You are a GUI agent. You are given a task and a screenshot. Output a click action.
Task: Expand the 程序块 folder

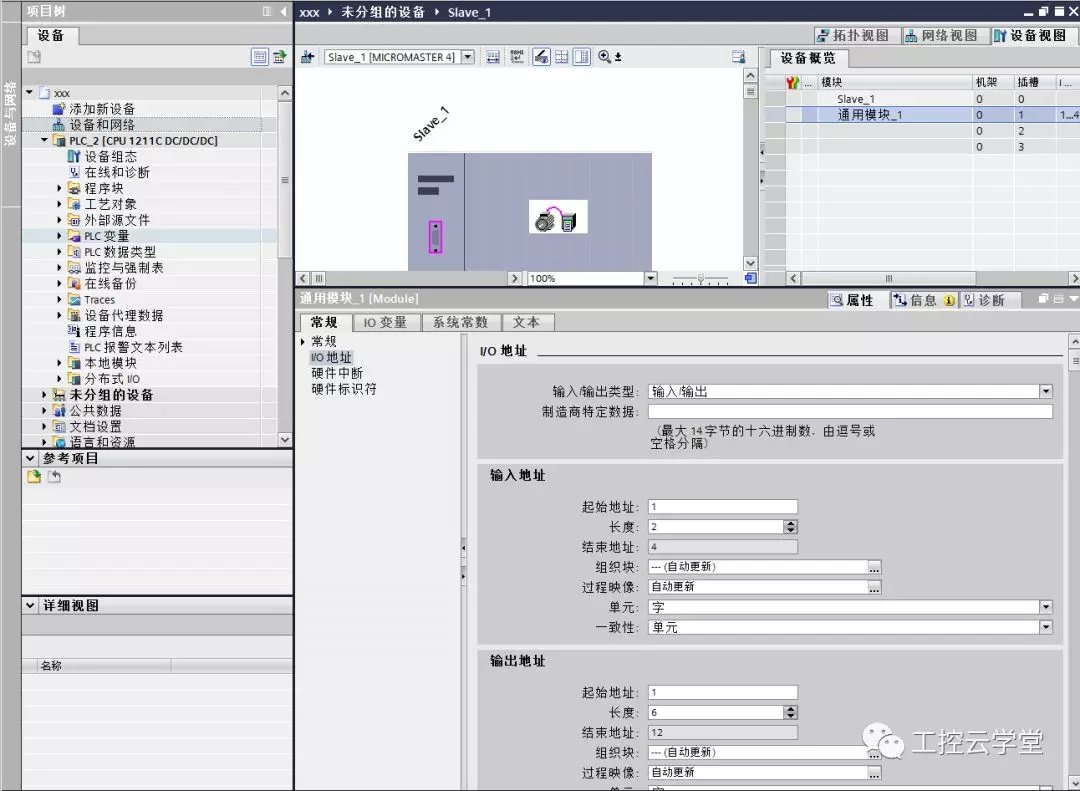tap(59, 189)
